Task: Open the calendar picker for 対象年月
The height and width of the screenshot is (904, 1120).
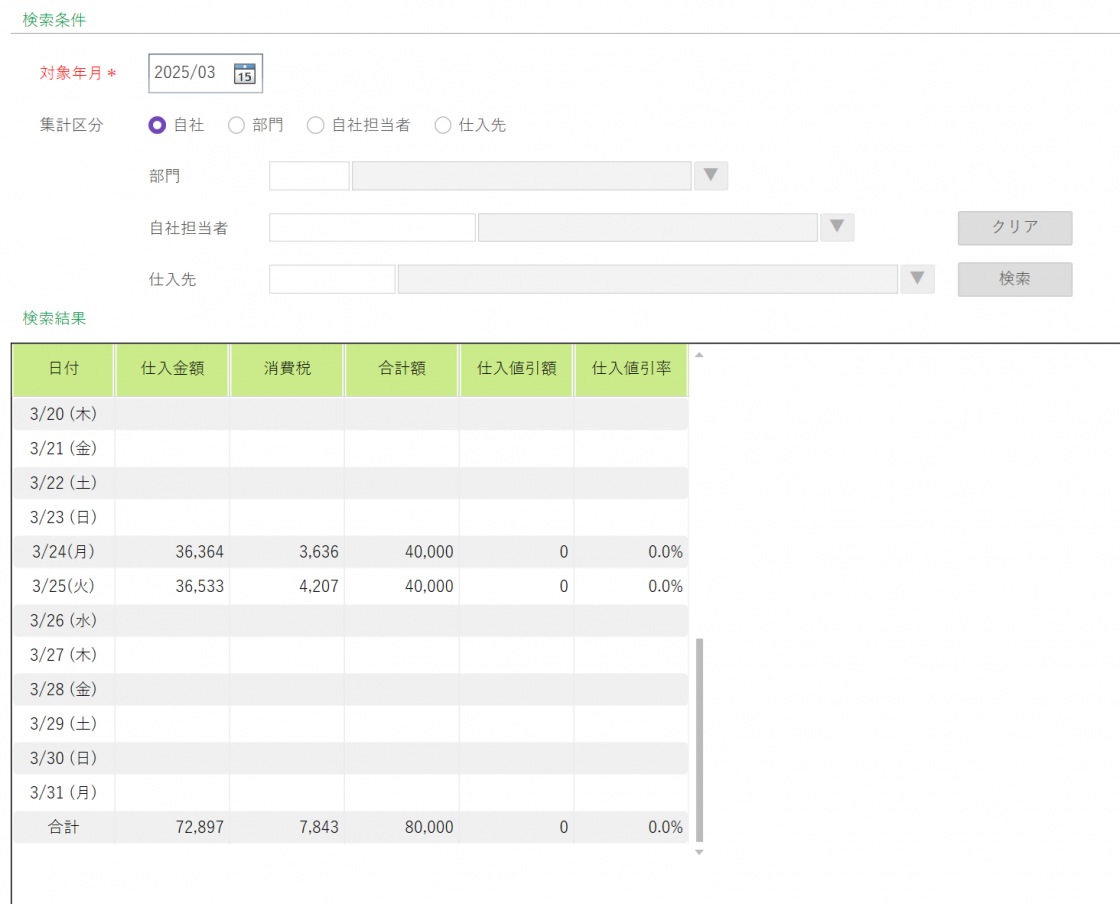Action: coord(245,73)
